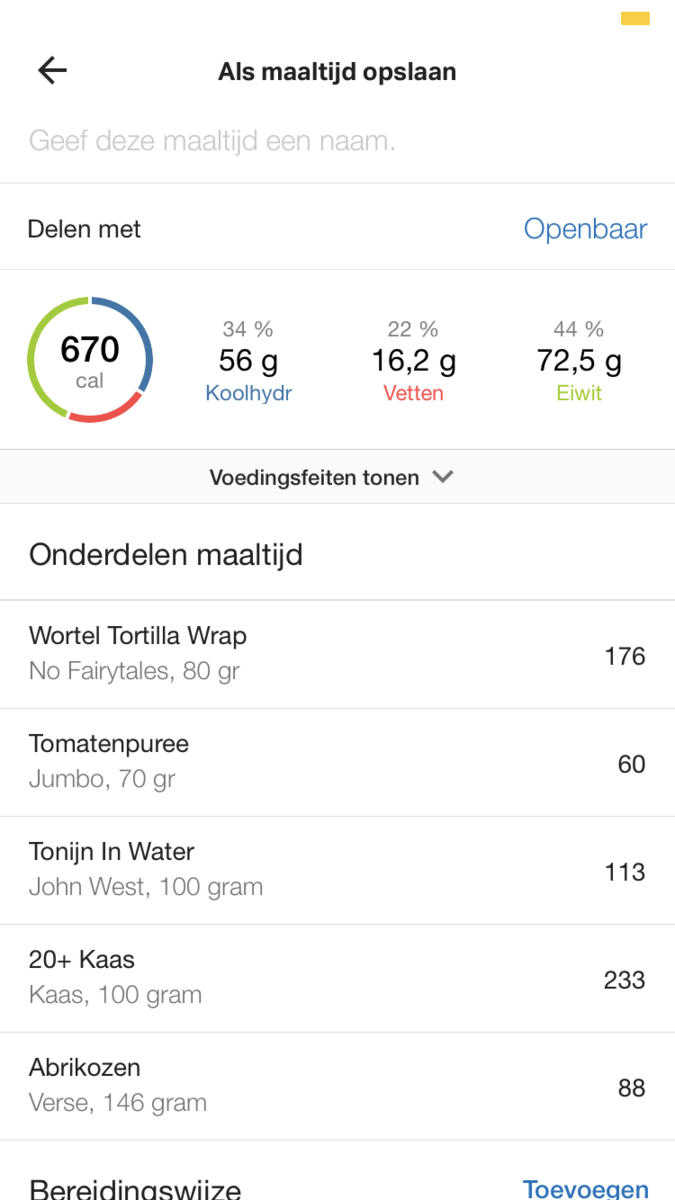The image size is (675, 1200).
Task: Tap the back arrow icon
Action: coord(52,70)
